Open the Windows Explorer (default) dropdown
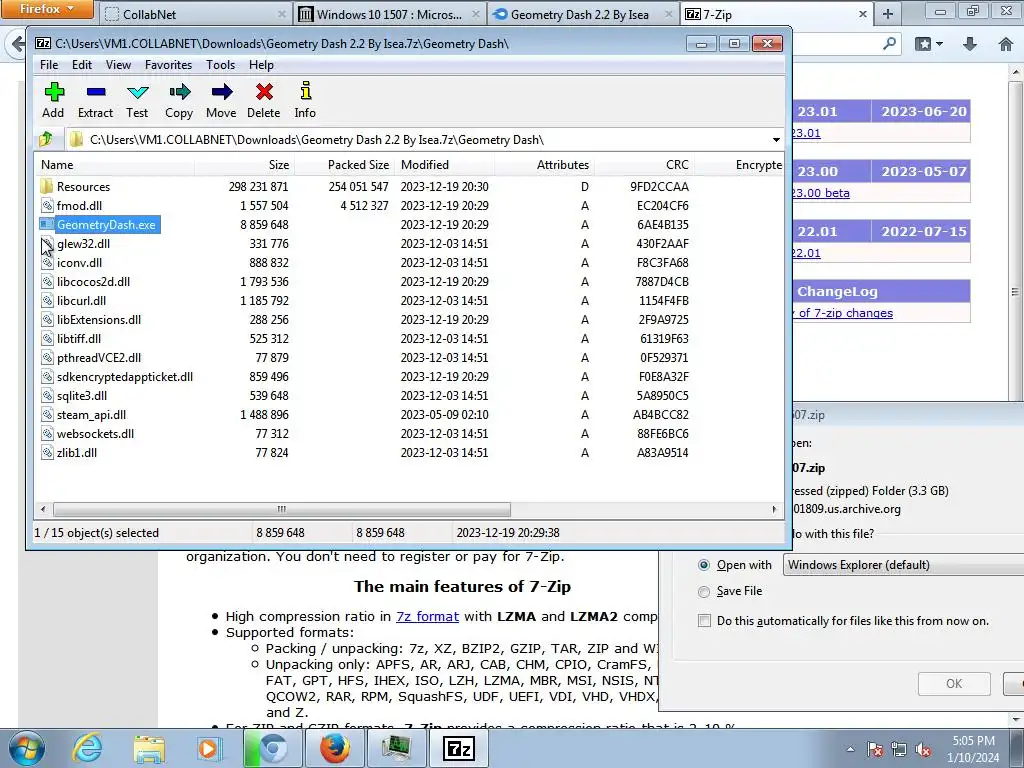 click(x=903, y=565)
